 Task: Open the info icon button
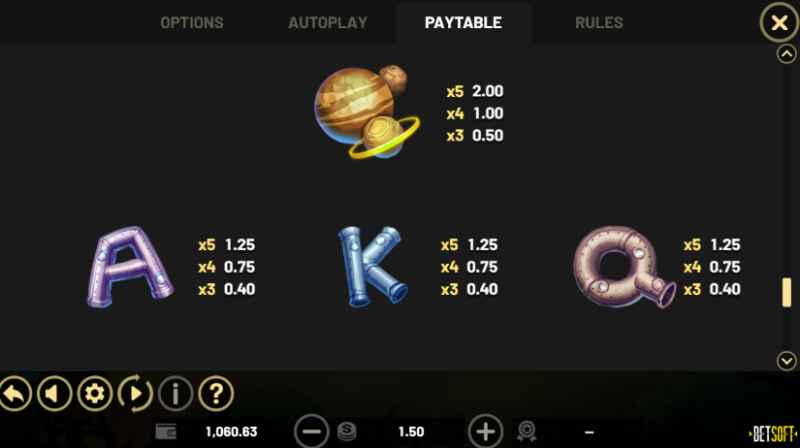pyautogui.click(x=176, y=393)
